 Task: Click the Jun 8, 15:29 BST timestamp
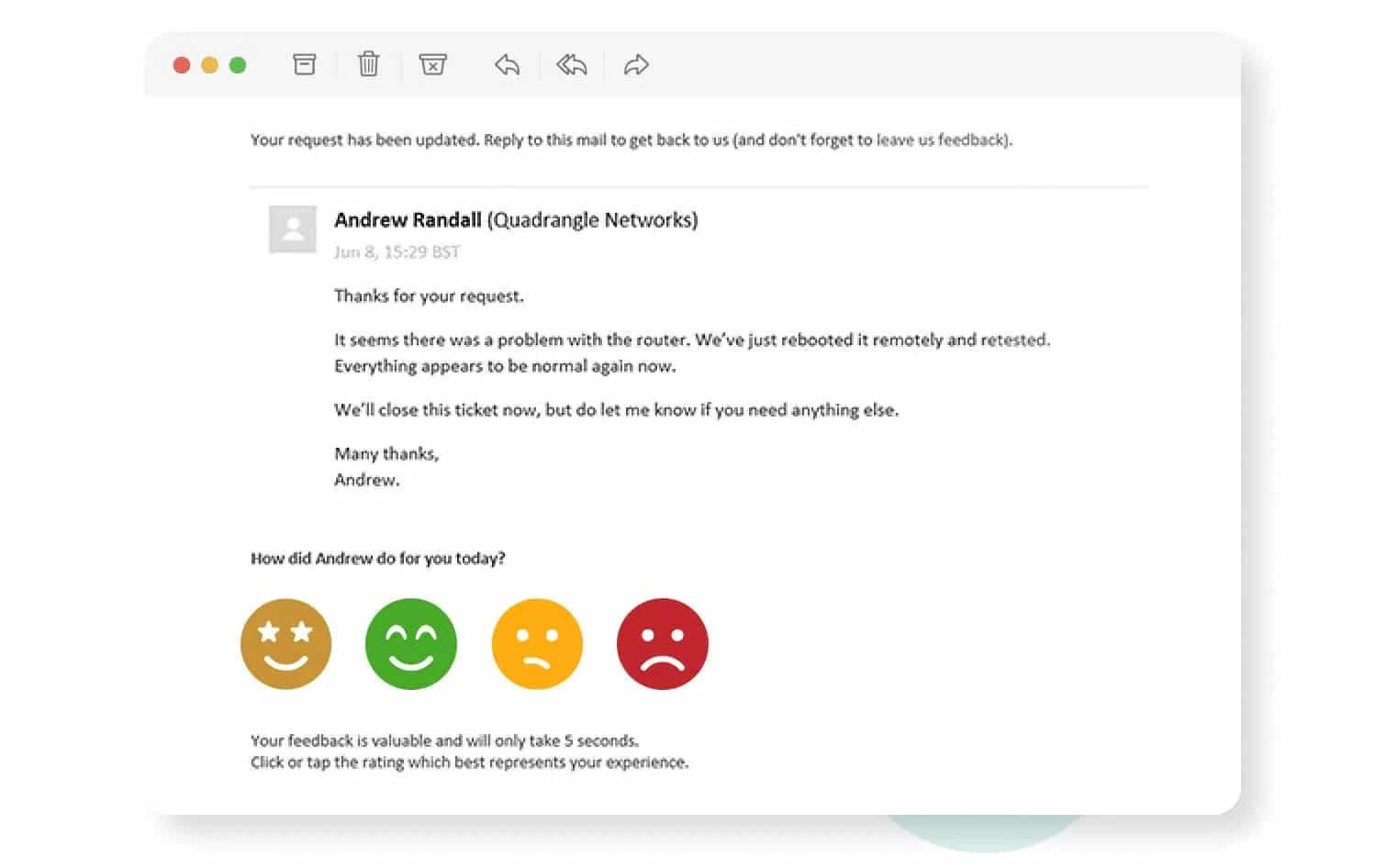click(397, 252)
